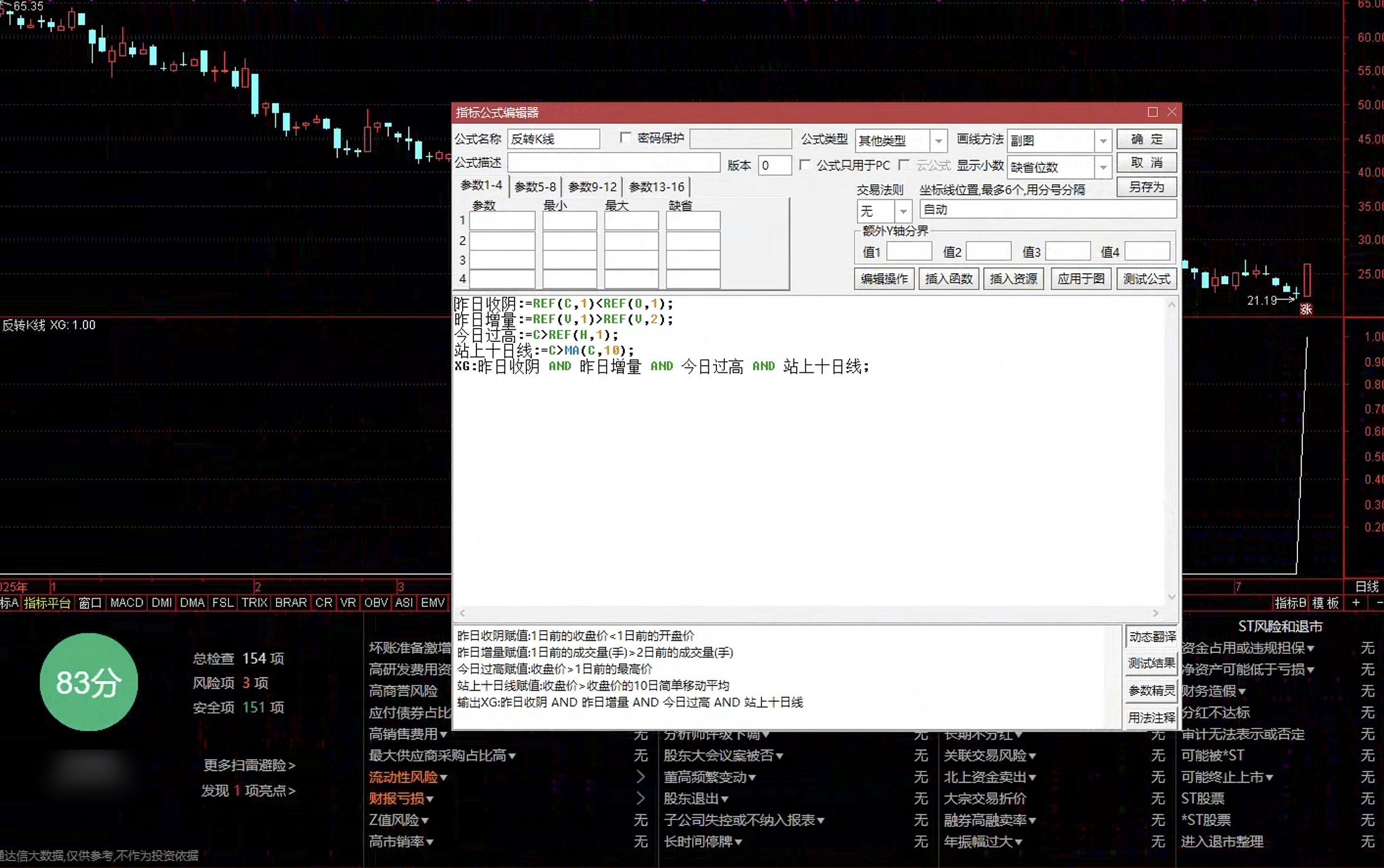Click 值1 input field
This screenshot has height=868, width=1384.
[x=909, y=252]
